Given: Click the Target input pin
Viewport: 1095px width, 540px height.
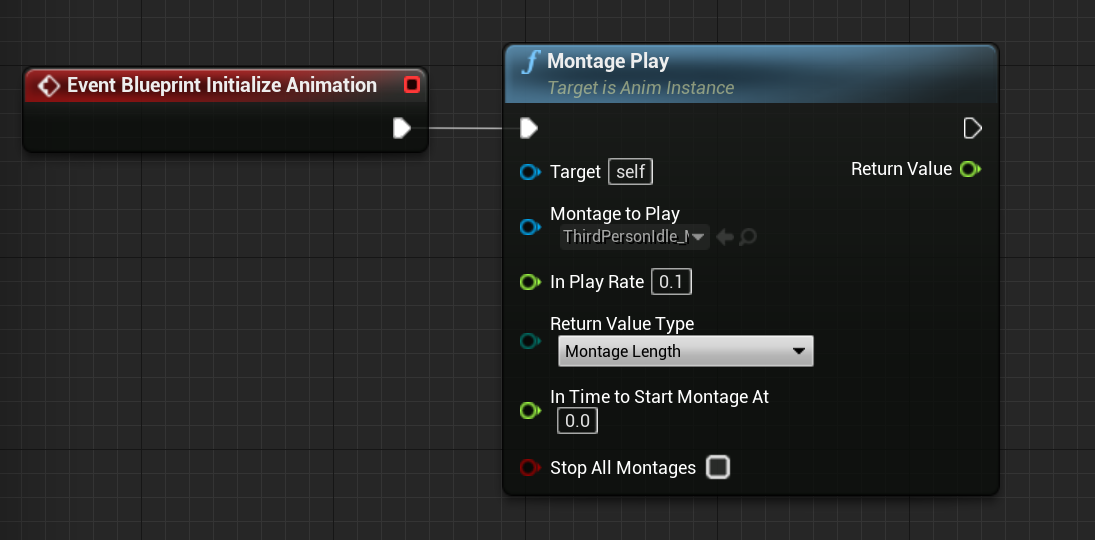Looking at the screenshot, I should point(530,172).
